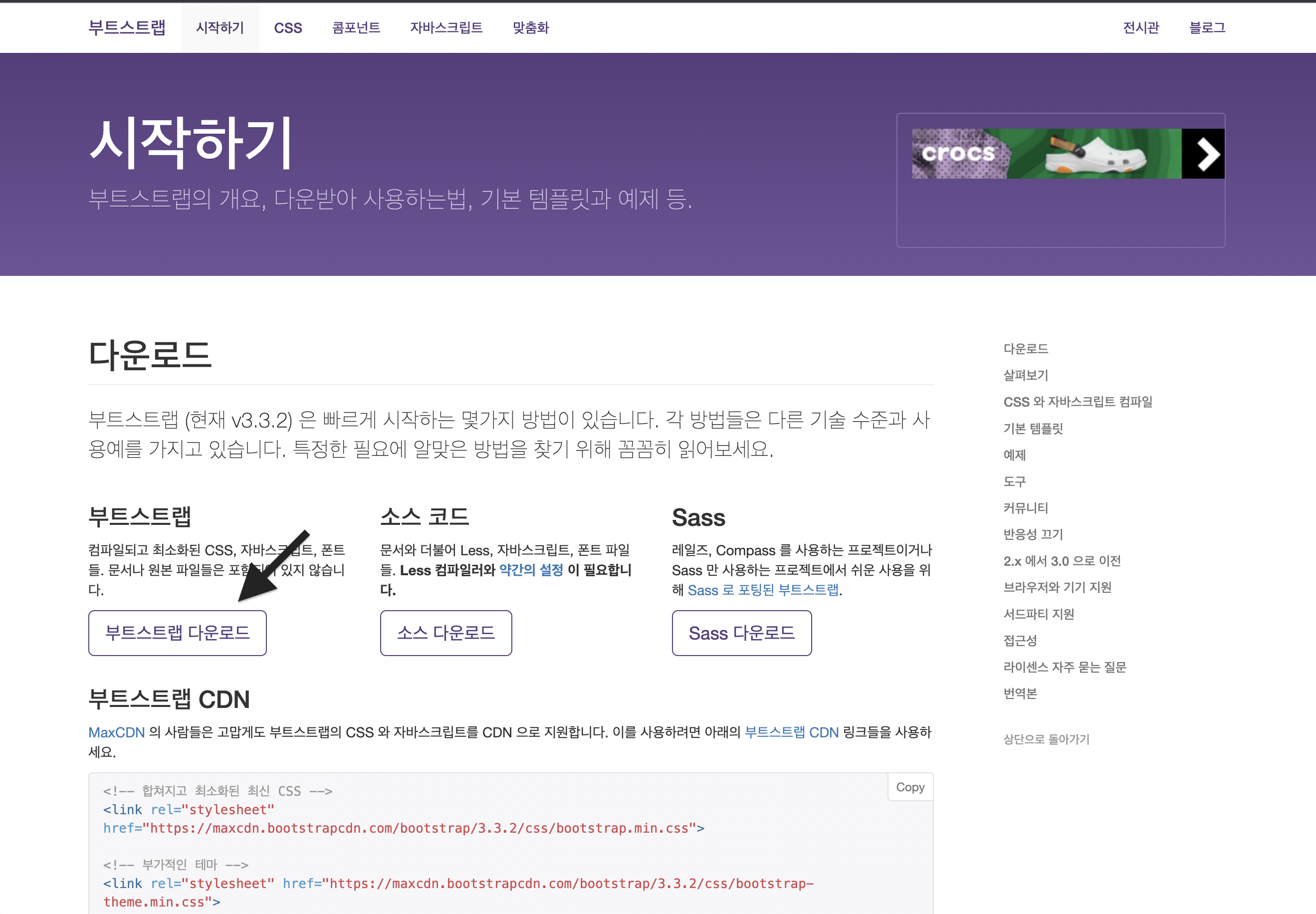The height and width of the screenshot is (914, 1316).
Task: Jump to 도구 in sidebar
Action: coord(1014,481)
